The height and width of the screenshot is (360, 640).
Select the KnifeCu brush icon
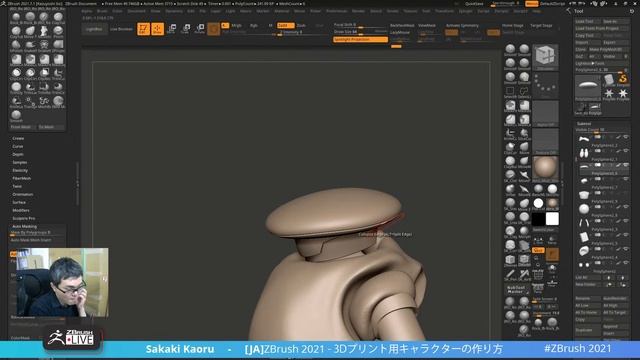coord(16,102)
